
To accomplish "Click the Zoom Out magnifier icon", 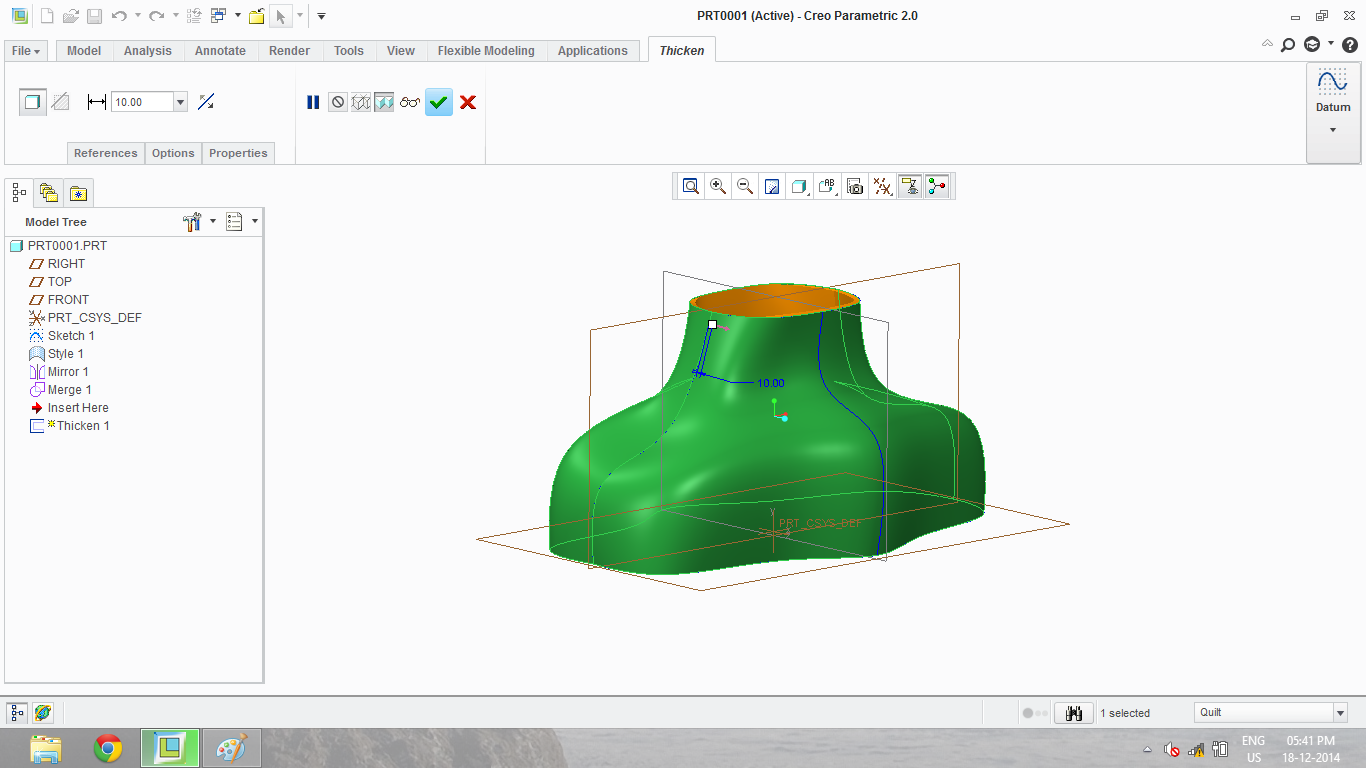I will click(x=744, y=186).
